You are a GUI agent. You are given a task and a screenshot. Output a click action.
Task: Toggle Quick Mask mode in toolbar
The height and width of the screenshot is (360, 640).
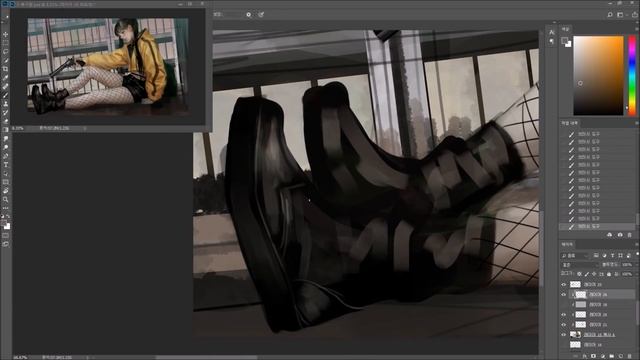pyautogui.click(x=5, y=236)
